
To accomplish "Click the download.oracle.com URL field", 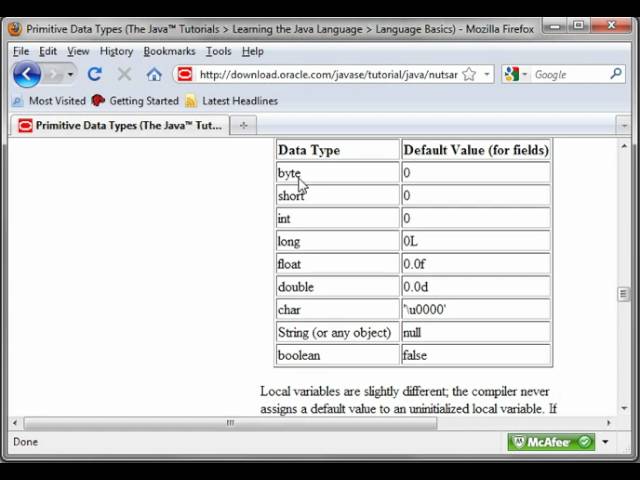I will [329, 75].
